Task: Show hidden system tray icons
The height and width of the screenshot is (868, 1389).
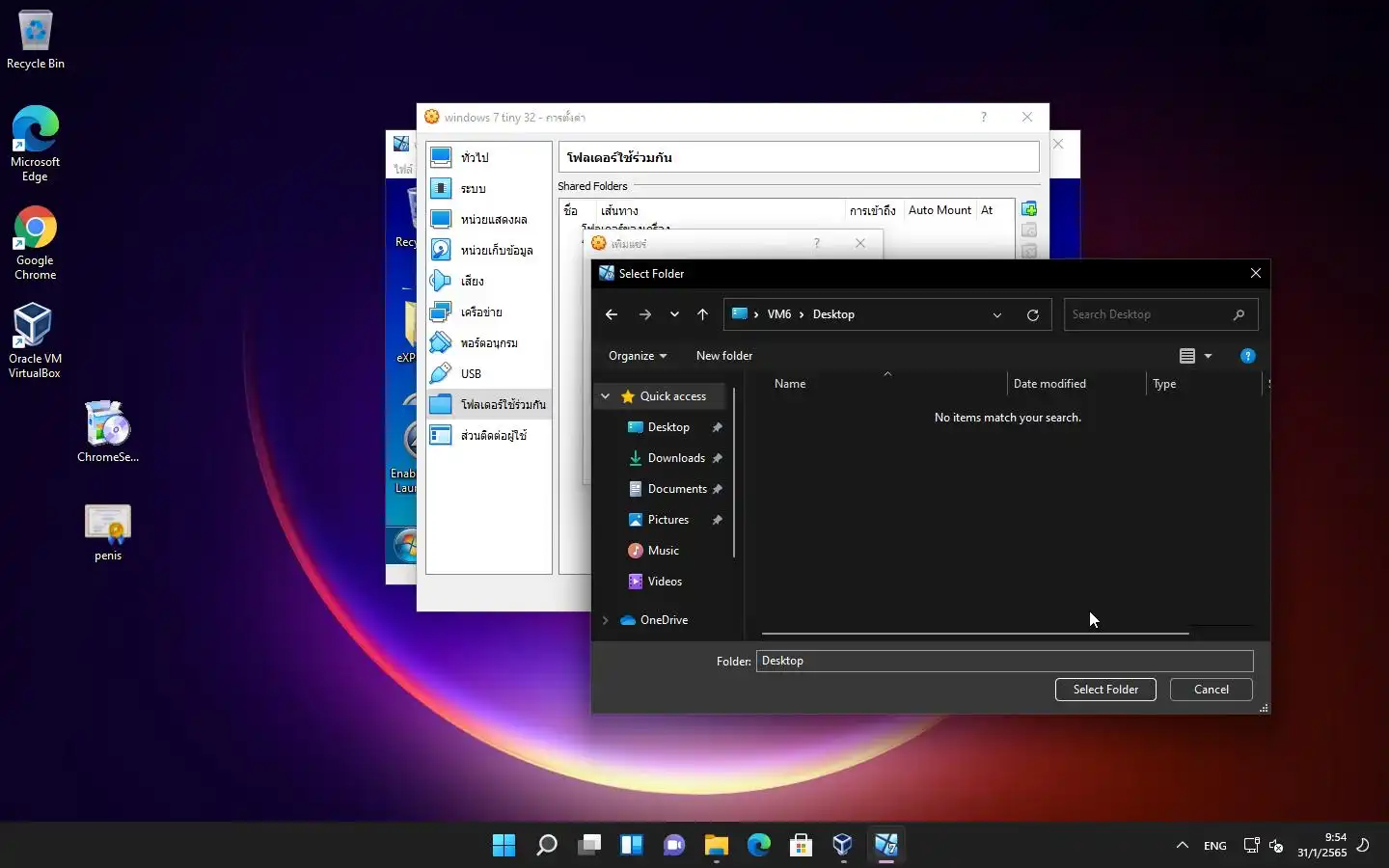Action: click(1182, 846)
